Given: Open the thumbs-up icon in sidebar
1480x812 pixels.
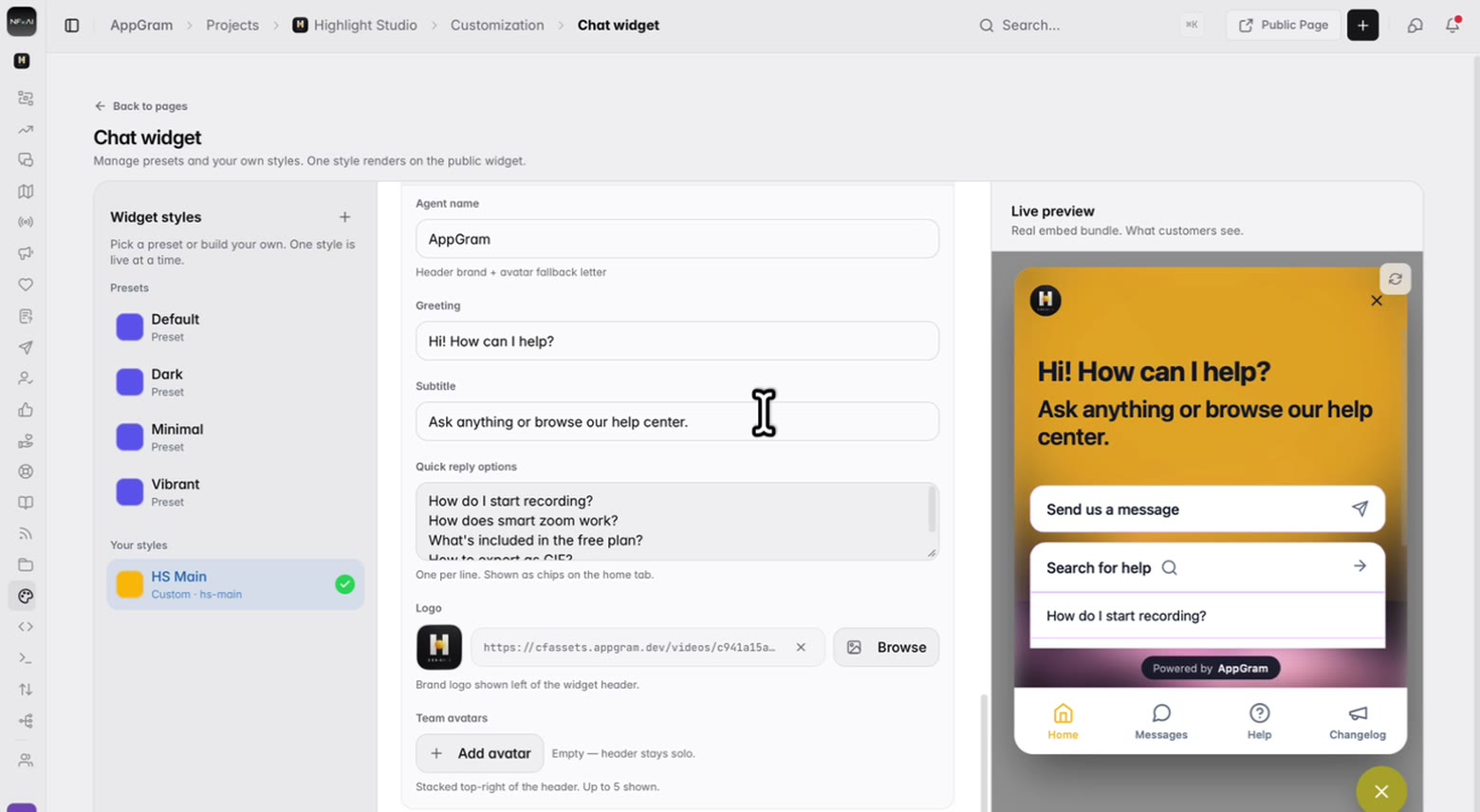Looking at the screenshot, I should coord(26,410).
